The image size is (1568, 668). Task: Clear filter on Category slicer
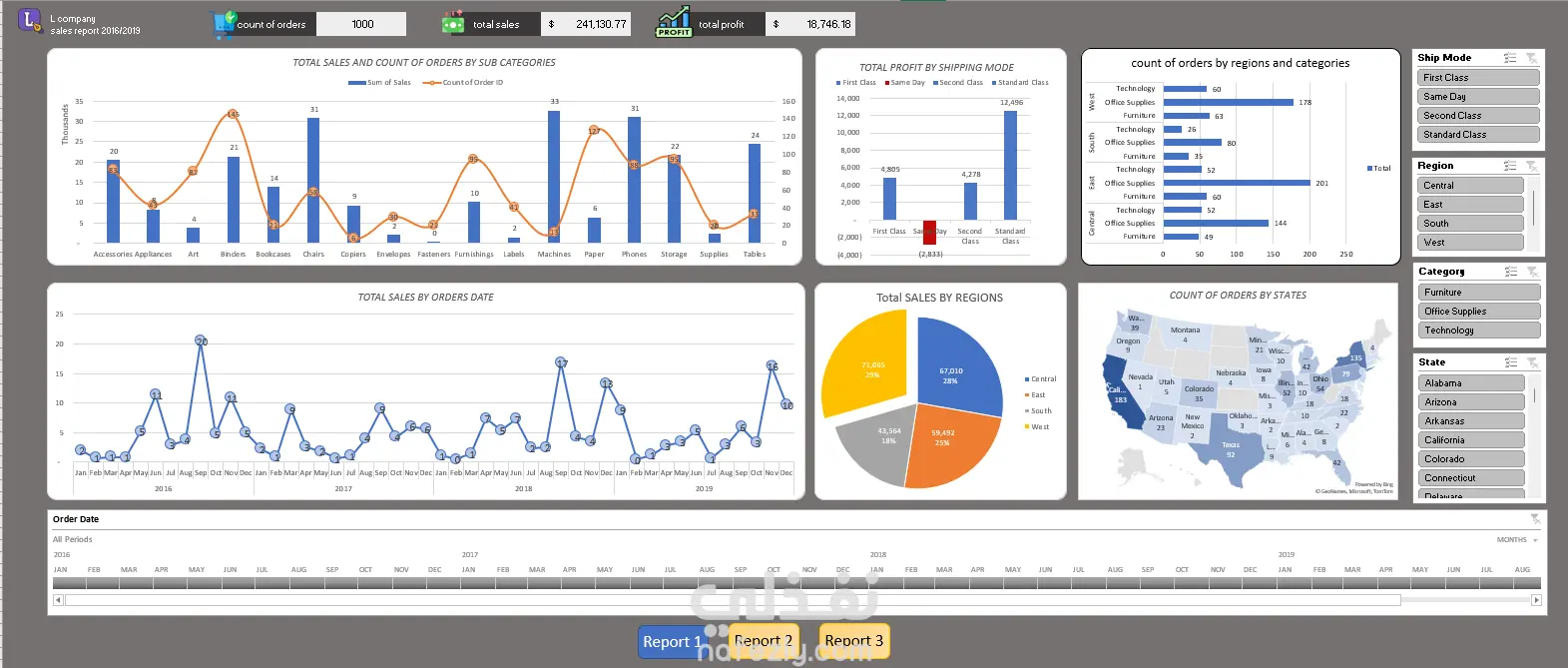(1531, 272)
